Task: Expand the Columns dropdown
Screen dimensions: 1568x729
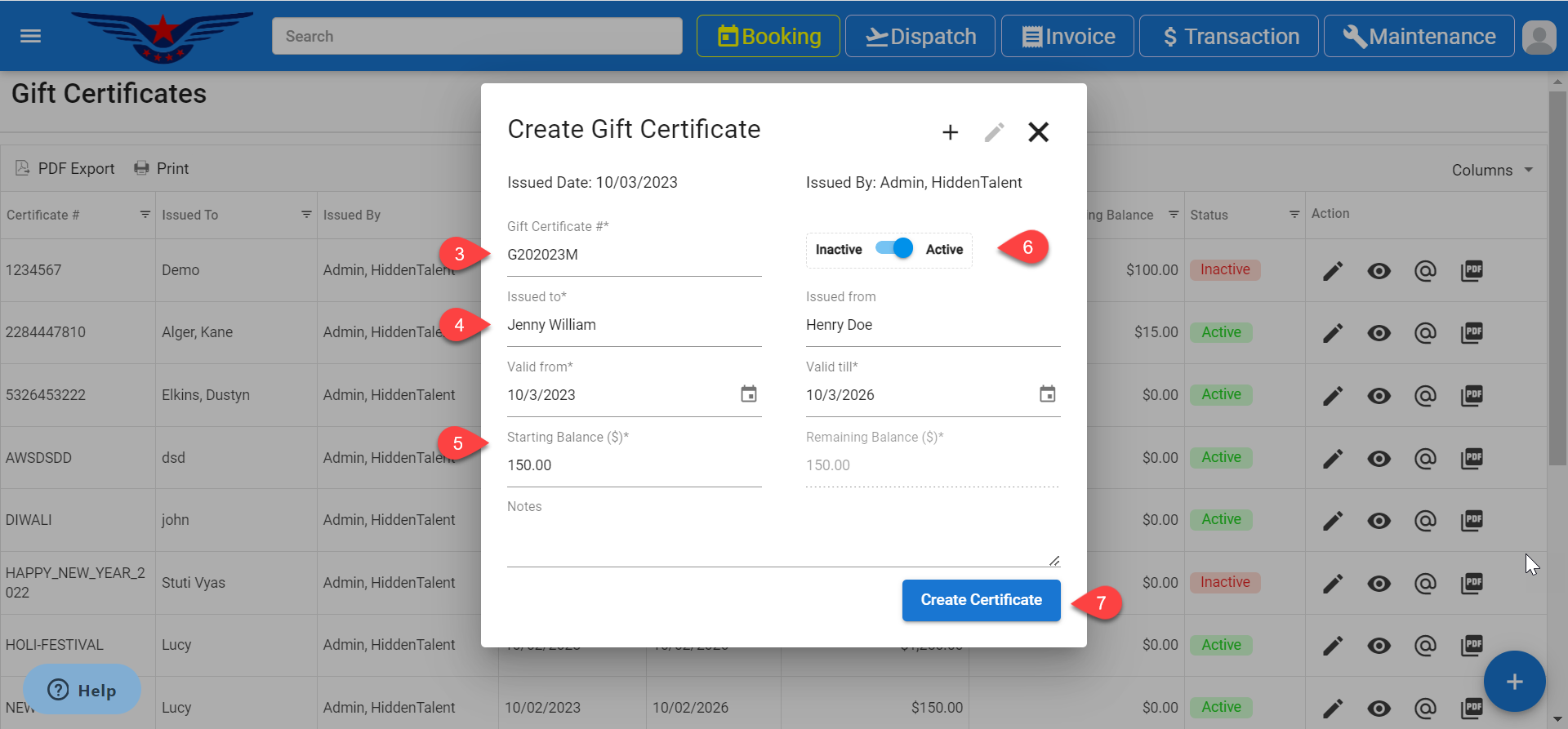Action: pos(1492,170)
